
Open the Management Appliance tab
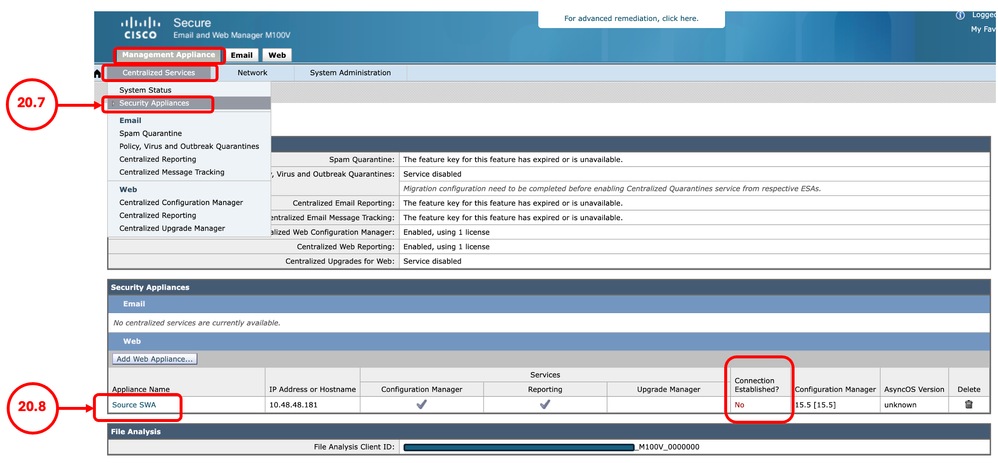169,55
